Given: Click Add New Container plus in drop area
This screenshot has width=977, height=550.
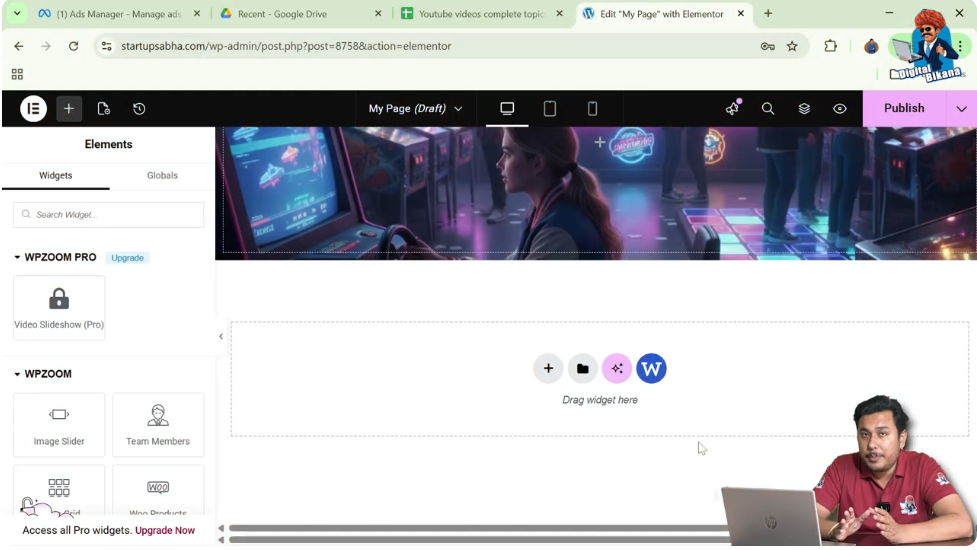Looking at the screenshot, I should tap(548, 369).
